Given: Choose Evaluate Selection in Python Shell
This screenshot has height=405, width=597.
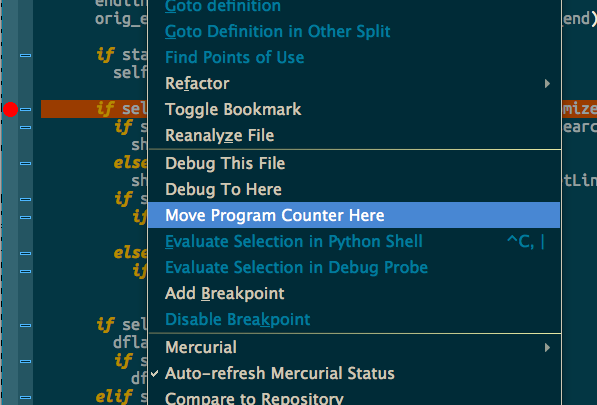Looking at the screenshot, I should (354, 241).
